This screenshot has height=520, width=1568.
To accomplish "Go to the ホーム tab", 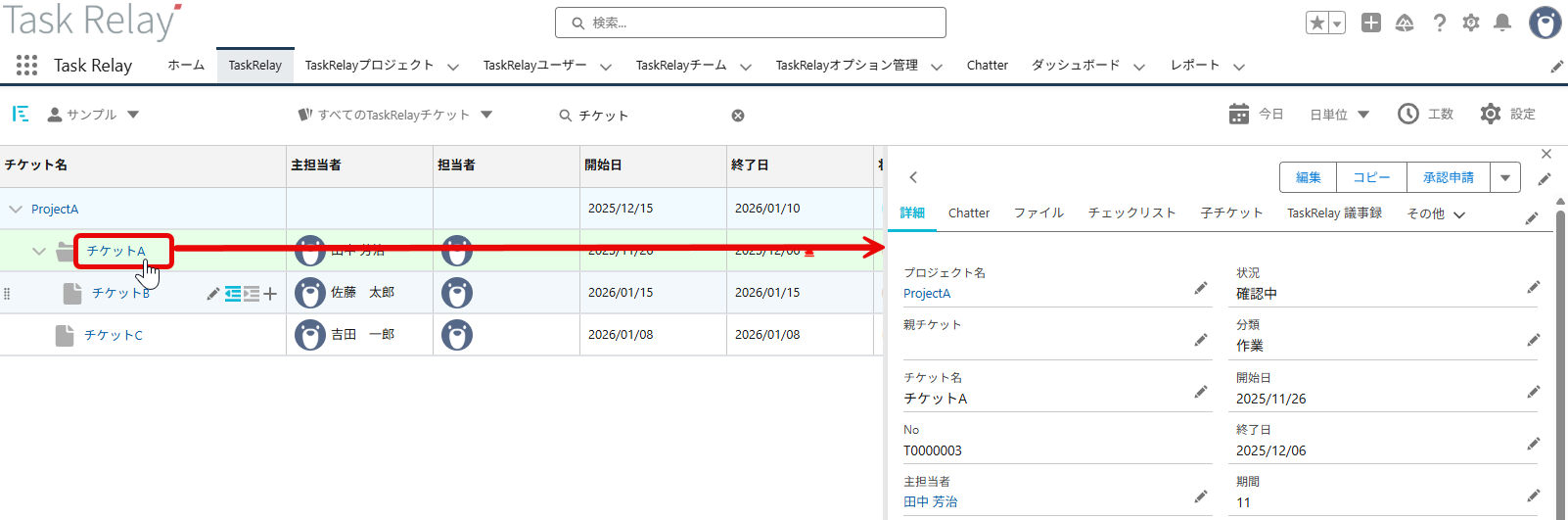I will point(186,65).
